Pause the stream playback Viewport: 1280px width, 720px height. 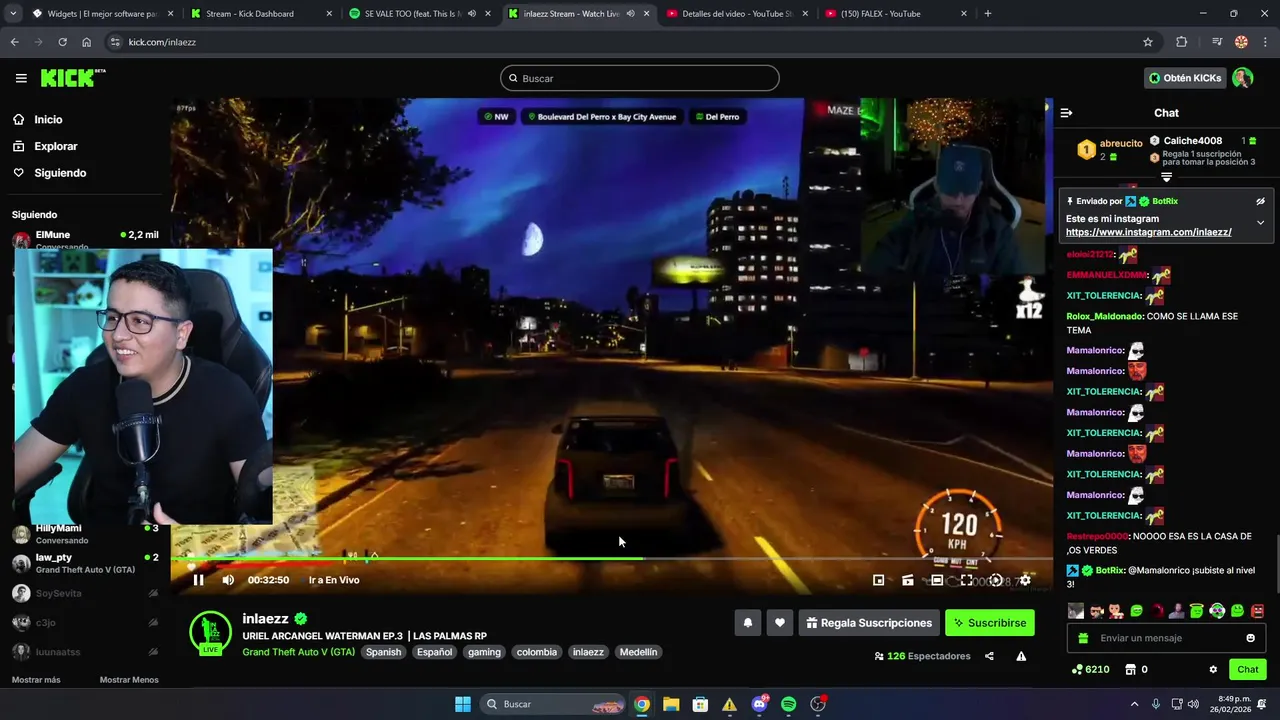pyautogui.click(x=198, y=580)
